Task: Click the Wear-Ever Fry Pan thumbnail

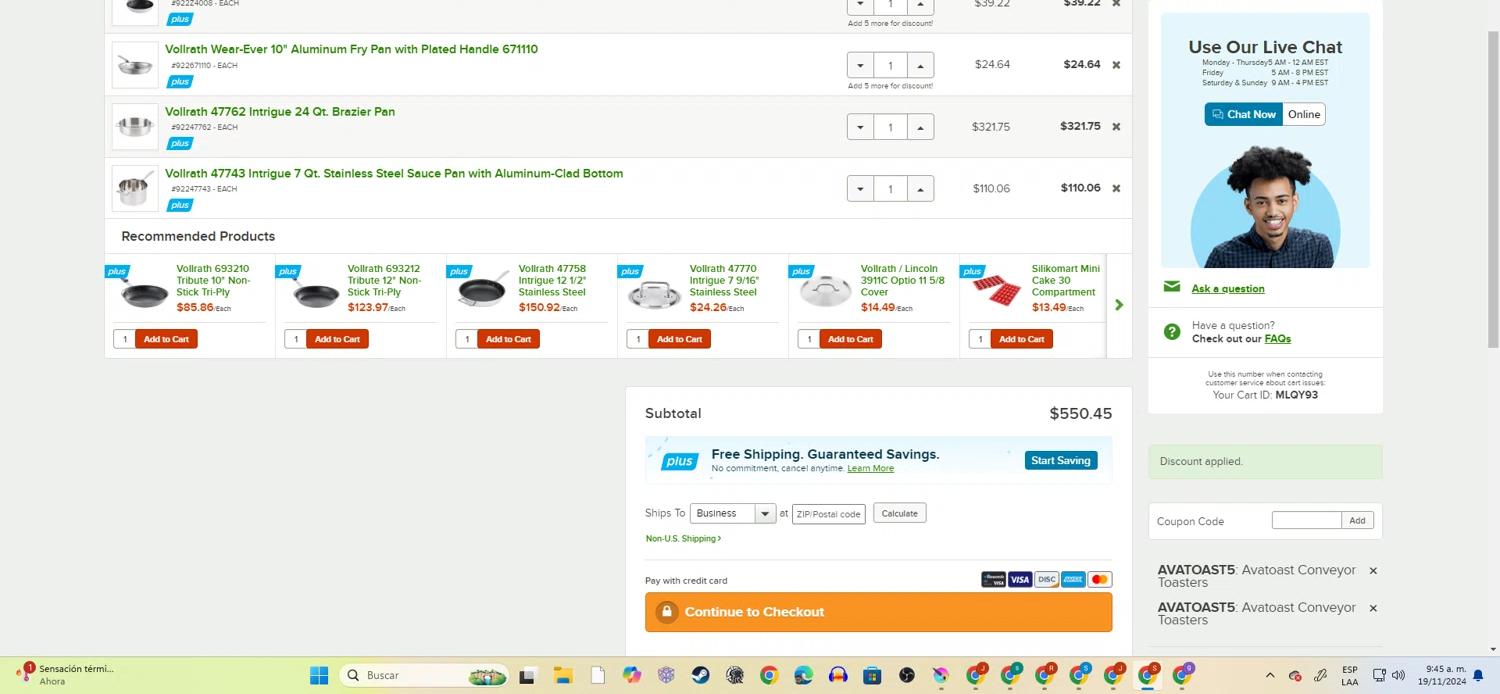Action: point(135,65)
